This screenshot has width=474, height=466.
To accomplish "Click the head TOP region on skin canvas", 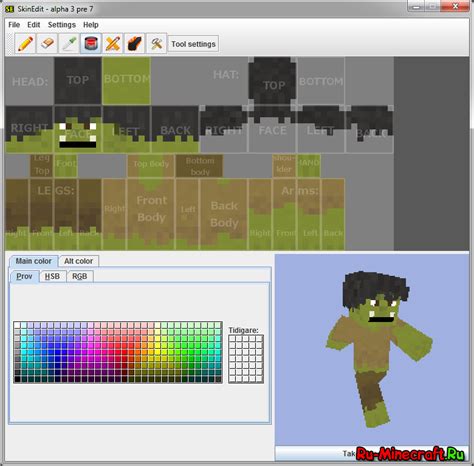I will (x=78, y=81).
